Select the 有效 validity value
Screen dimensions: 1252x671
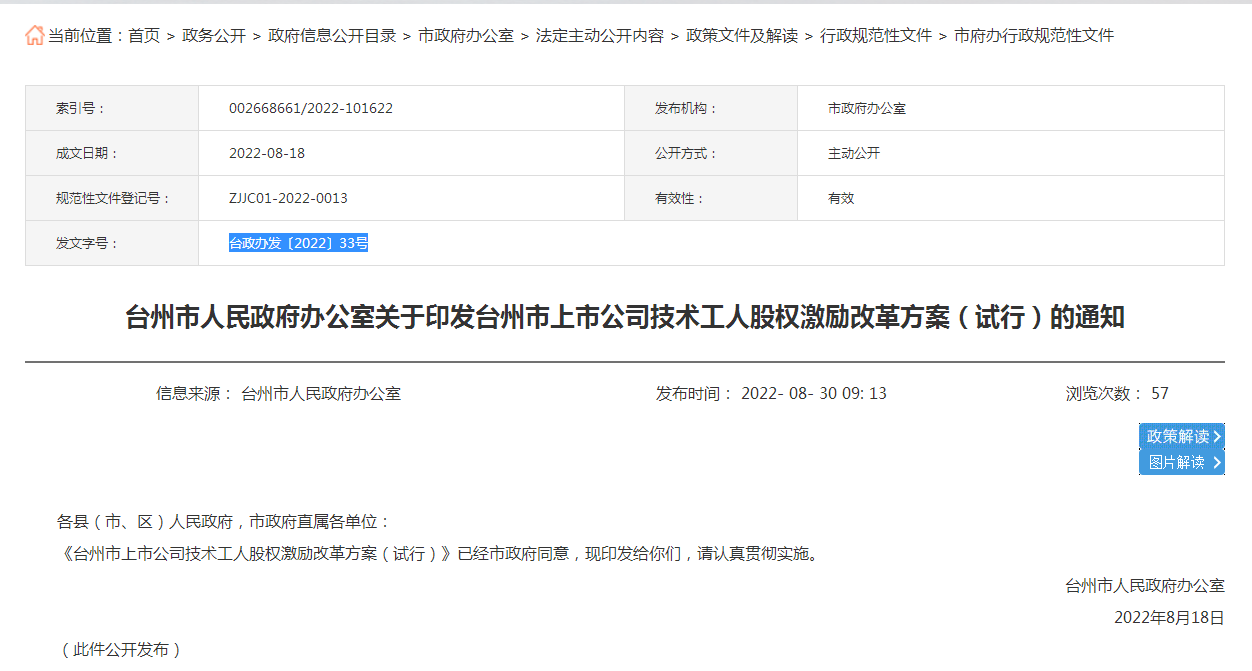coord(841,198)
